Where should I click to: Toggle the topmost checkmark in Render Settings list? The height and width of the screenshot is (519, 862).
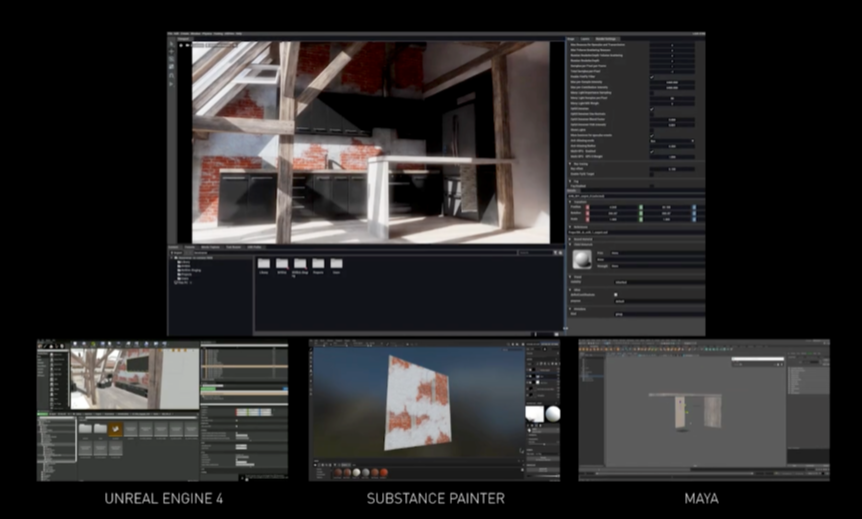(653, 76)
